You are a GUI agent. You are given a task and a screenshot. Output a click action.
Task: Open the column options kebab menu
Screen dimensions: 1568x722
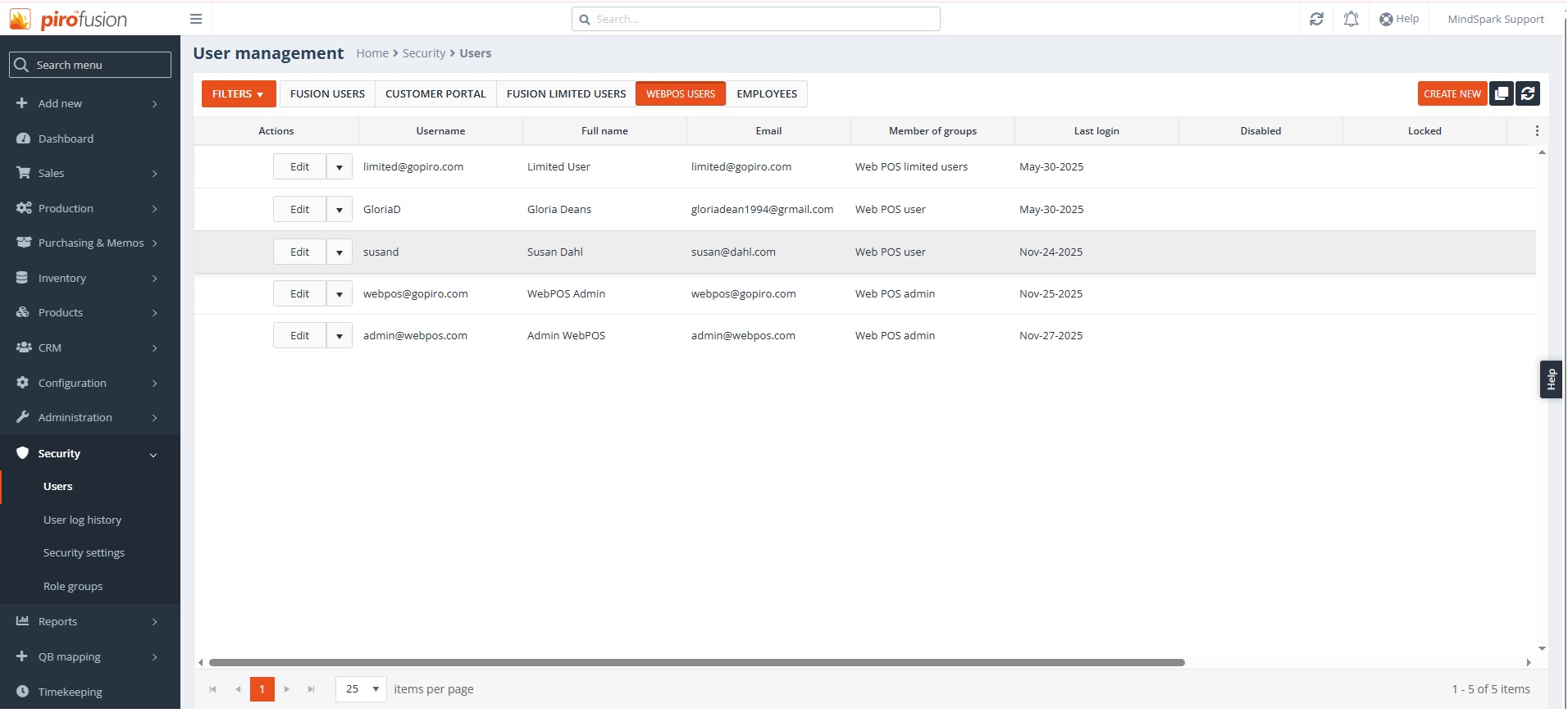pos(1536,131)
